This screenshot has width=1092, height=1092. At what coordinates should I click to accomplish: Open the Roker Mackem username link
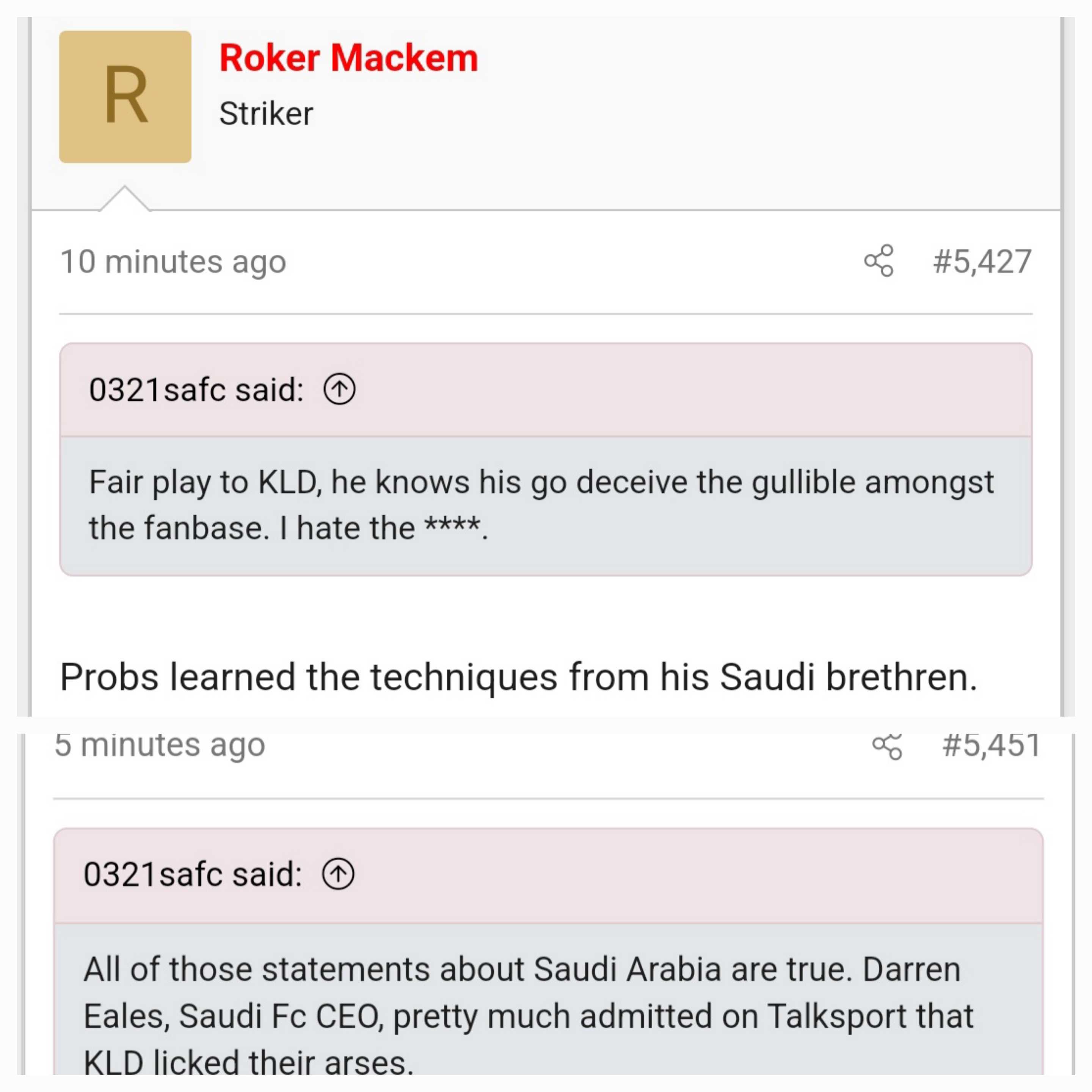(349, 58)
